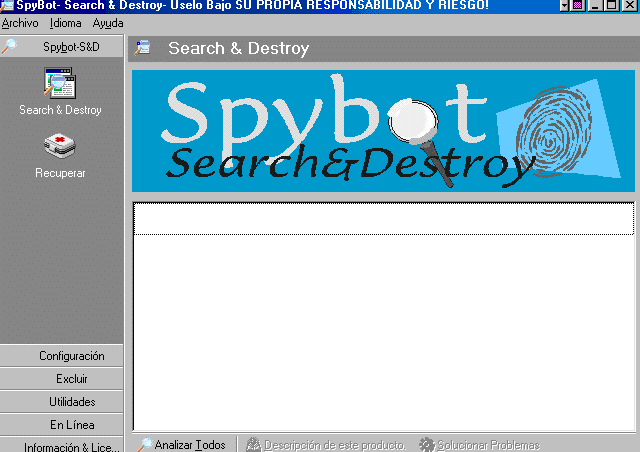The width and height of the screenshot is (640, 452).
Task: Open the Recuperar first-aid kit icon
Action: 60,145
